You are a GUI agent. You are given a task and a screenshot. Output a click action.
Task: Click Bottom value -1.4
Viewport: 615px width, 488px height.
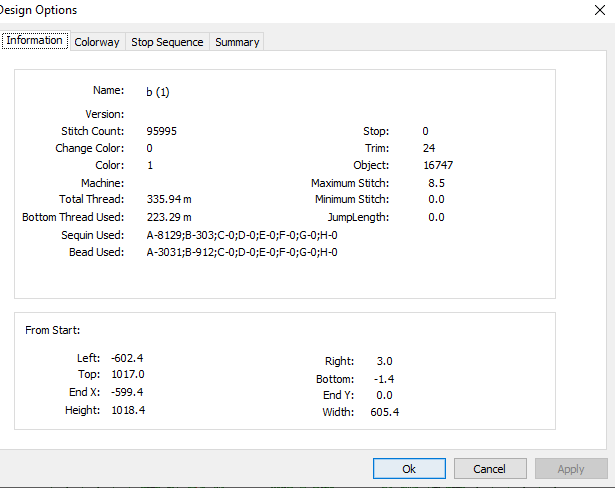pos(384,379)
